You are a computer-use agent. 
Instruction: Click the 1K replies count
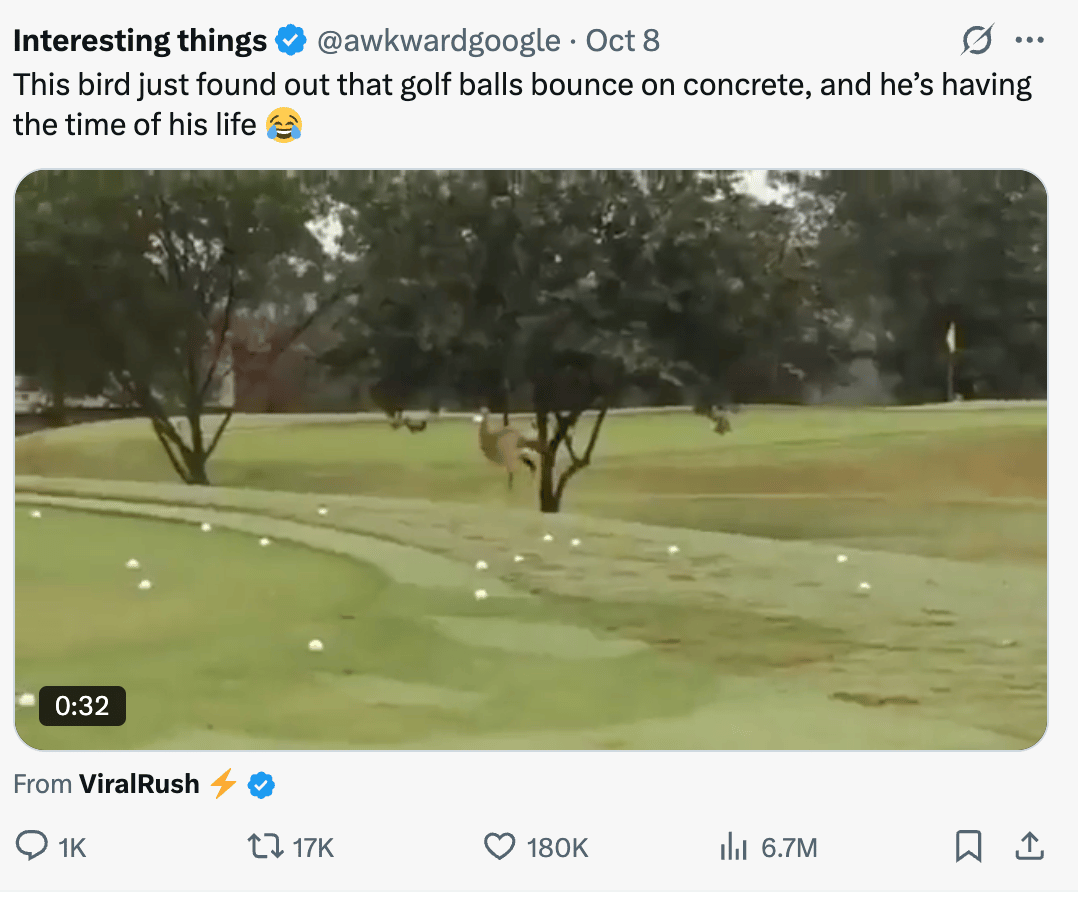click(73, 848)
